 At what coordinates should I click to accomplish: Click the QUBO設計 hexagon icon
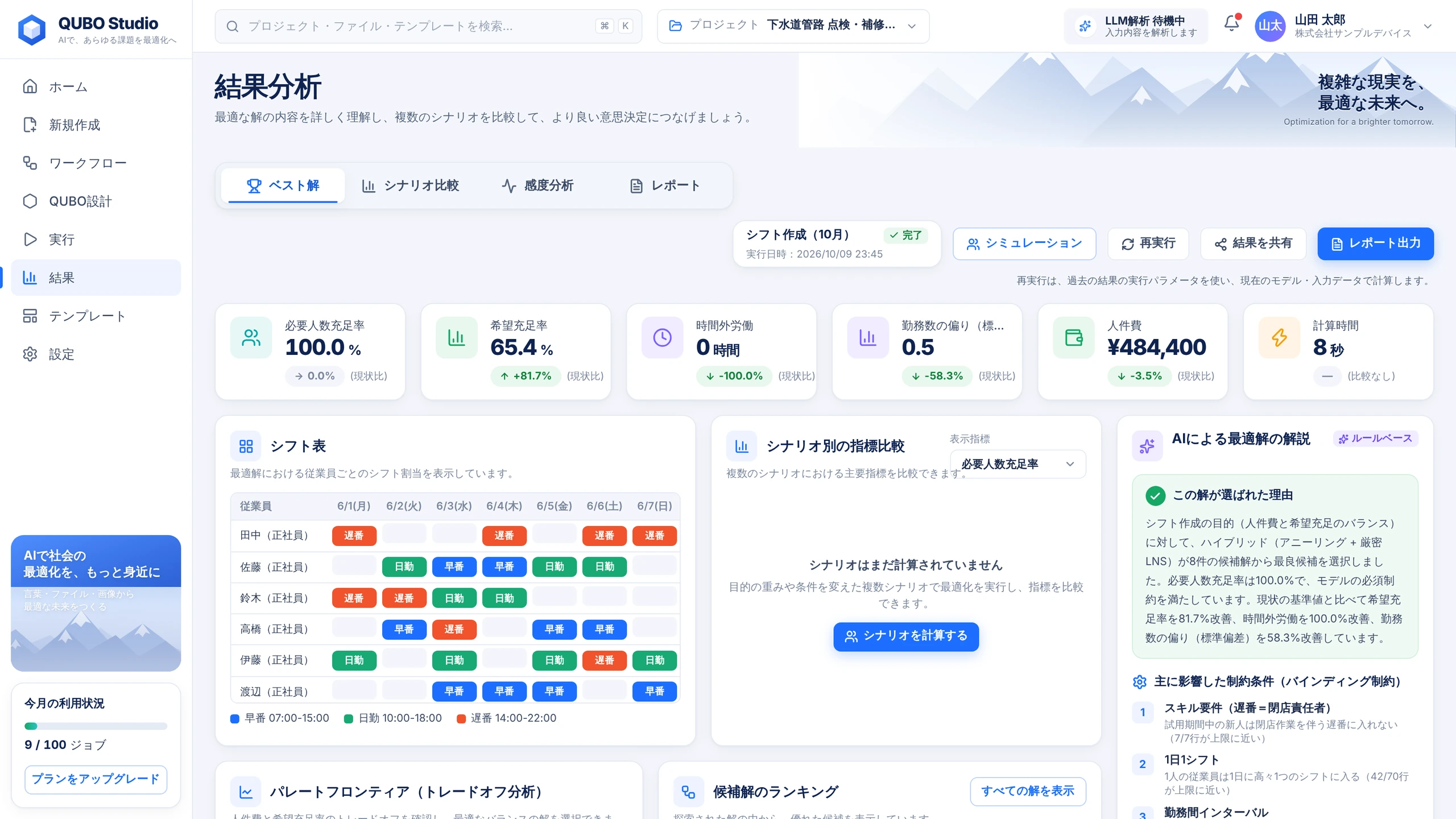tap(30, 201)
